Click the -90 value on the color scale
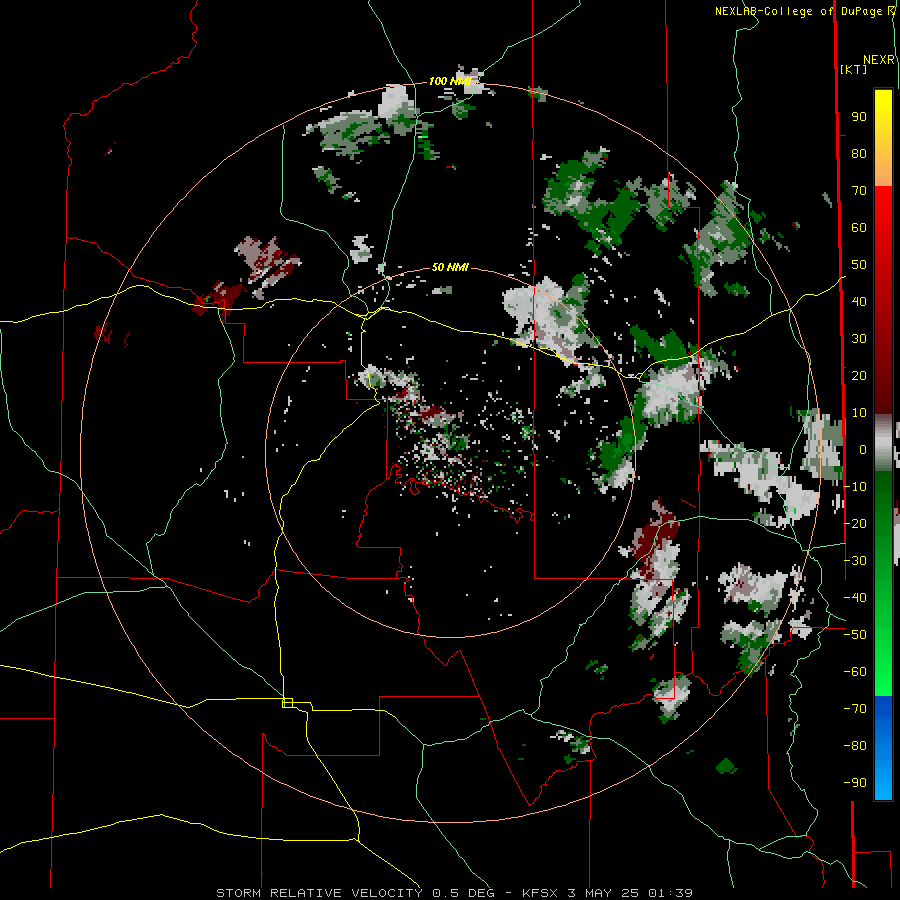The width and height of the screenshot is (900, 900). point(855,783)
